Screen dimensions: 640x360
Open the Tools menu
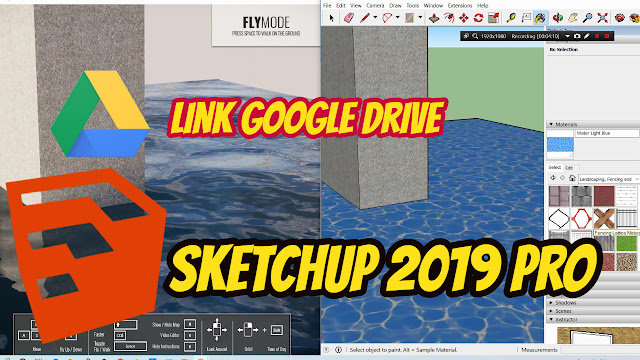click(413, 6)
